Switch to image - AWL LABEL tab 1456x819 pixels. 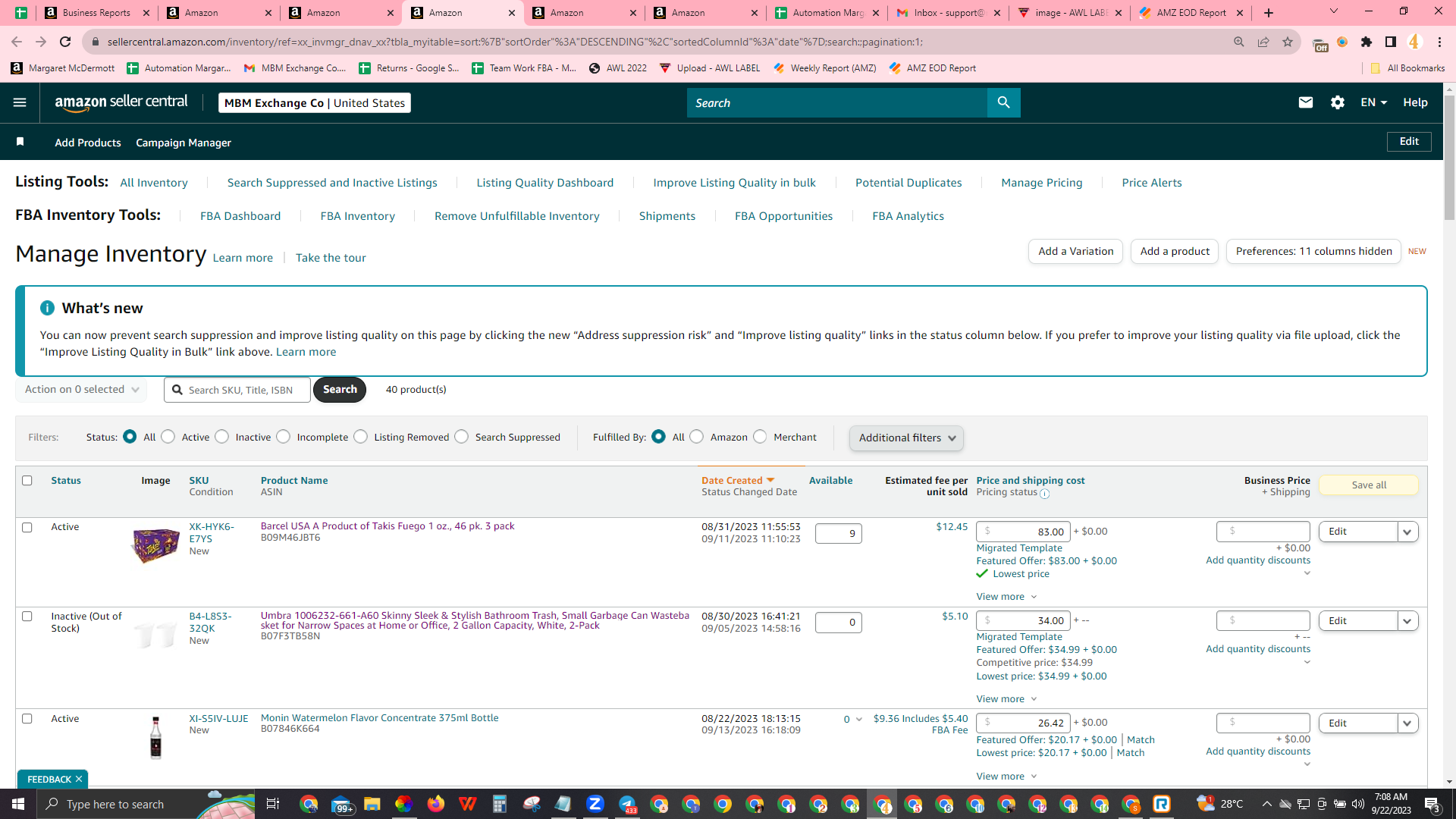click(x=1070, y=13)
